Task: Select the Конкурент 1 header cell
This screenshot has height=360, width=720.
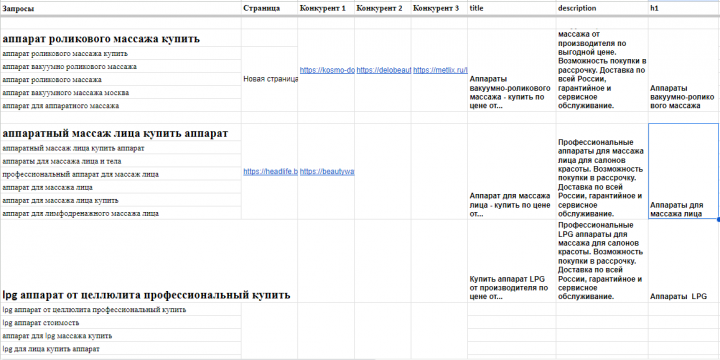Action: tap(326, 9)
